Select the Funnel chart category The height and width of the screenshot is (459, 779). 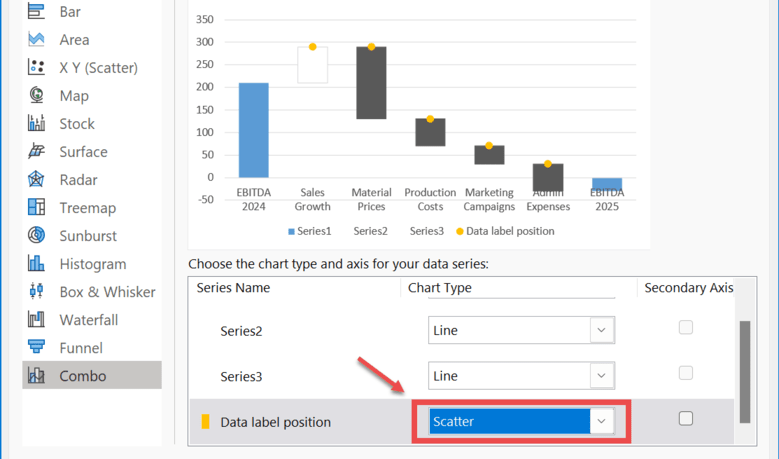click(82, 348)
